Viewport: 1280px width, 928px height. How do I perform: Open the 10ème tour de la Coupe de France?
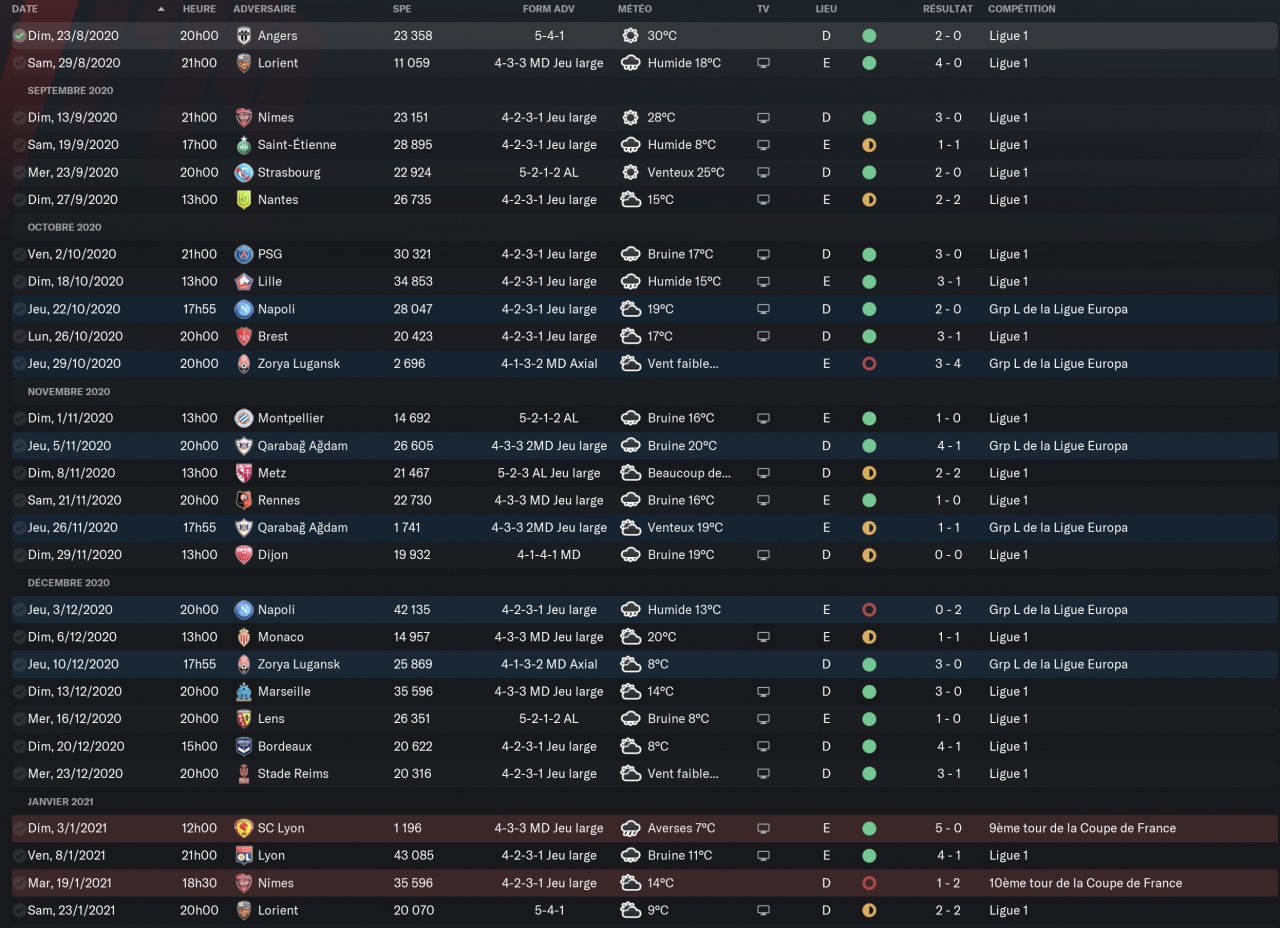(1085, 883)
